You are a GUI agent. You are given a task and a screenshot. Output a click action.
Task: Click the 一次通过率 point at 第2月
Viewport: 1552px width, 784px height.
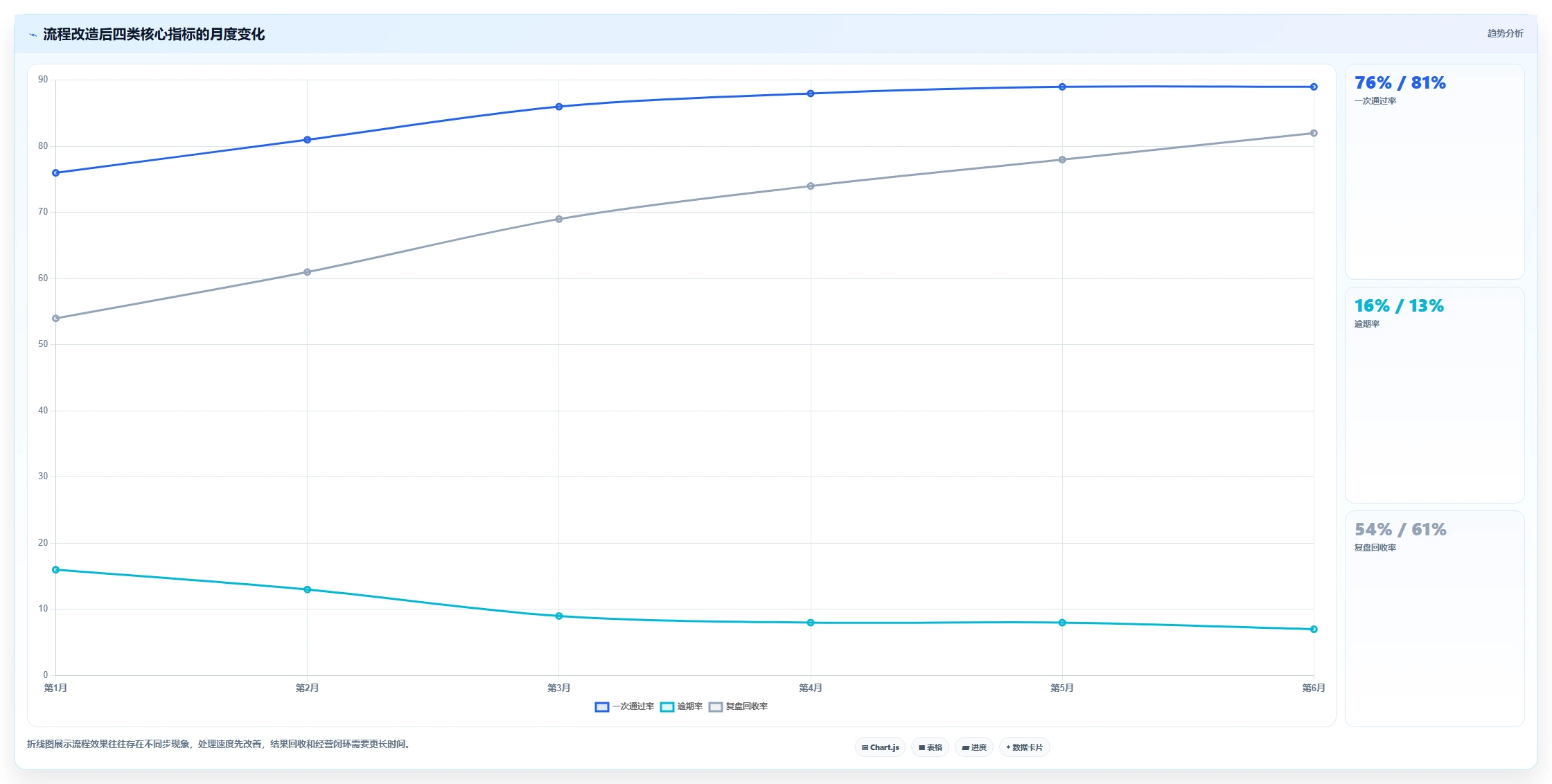pyautogui.click(x=308, y=140)
